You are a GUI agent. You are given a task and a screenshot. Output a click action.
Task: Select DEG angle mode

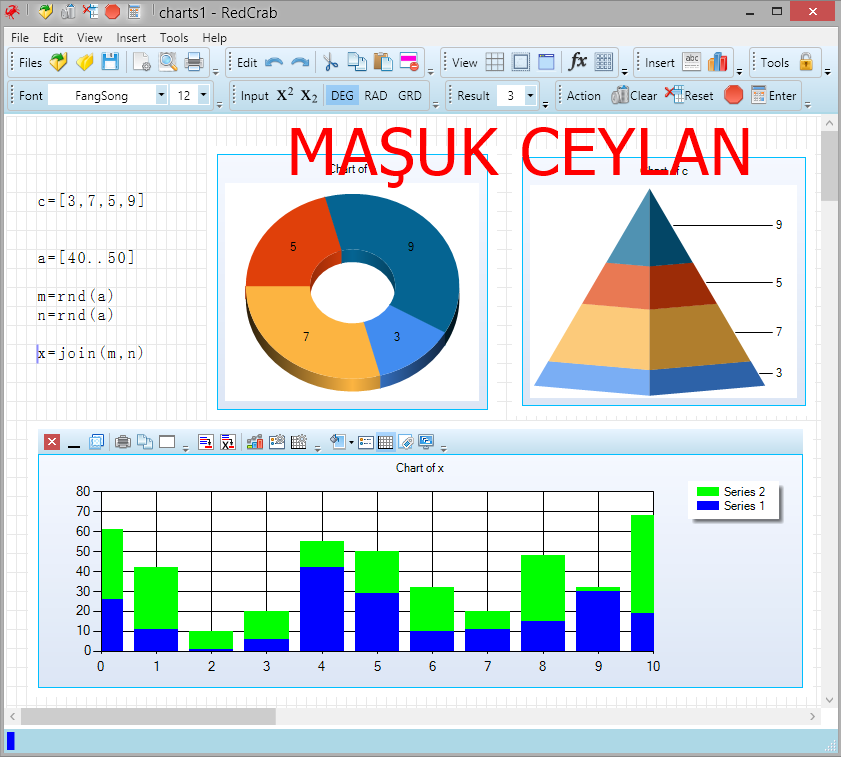(x=342, y=96)
